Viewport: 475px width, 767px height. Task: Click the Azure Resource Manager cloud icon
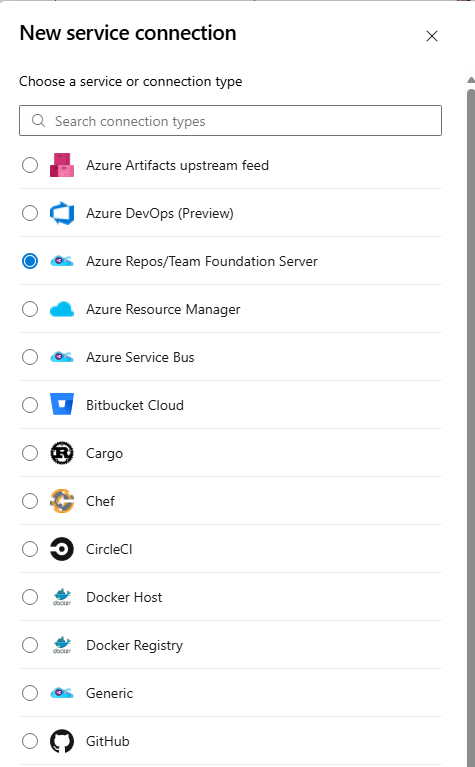pos(62,309)
